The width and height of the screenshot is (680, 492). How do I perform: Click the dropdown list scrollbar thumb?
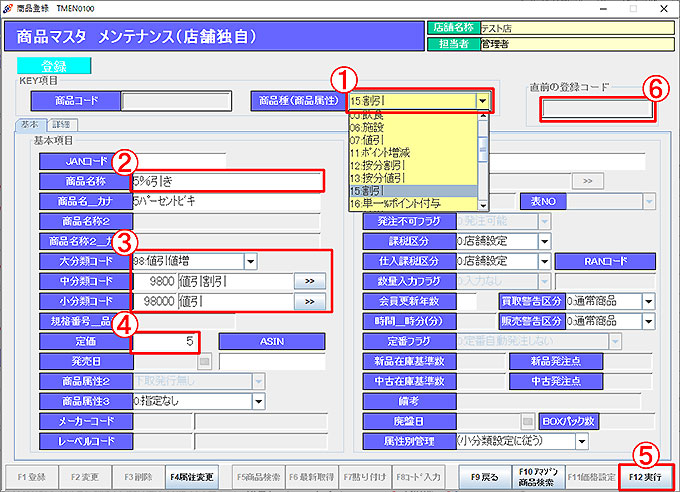(x=483, y=149)
